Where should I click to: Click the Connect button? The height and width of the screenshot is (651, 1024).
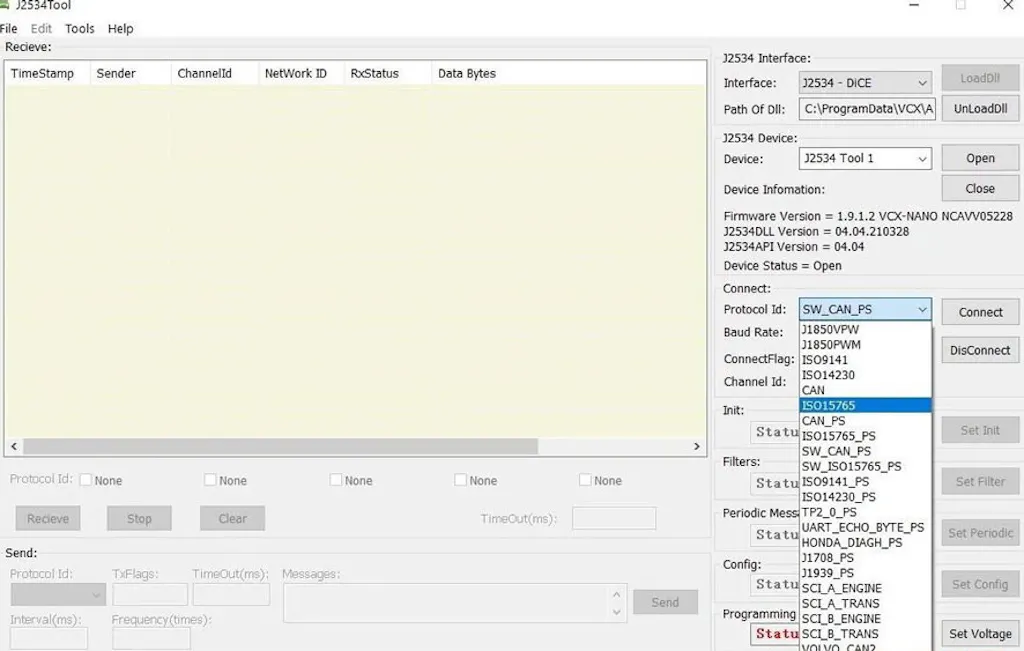pos(980,312)
